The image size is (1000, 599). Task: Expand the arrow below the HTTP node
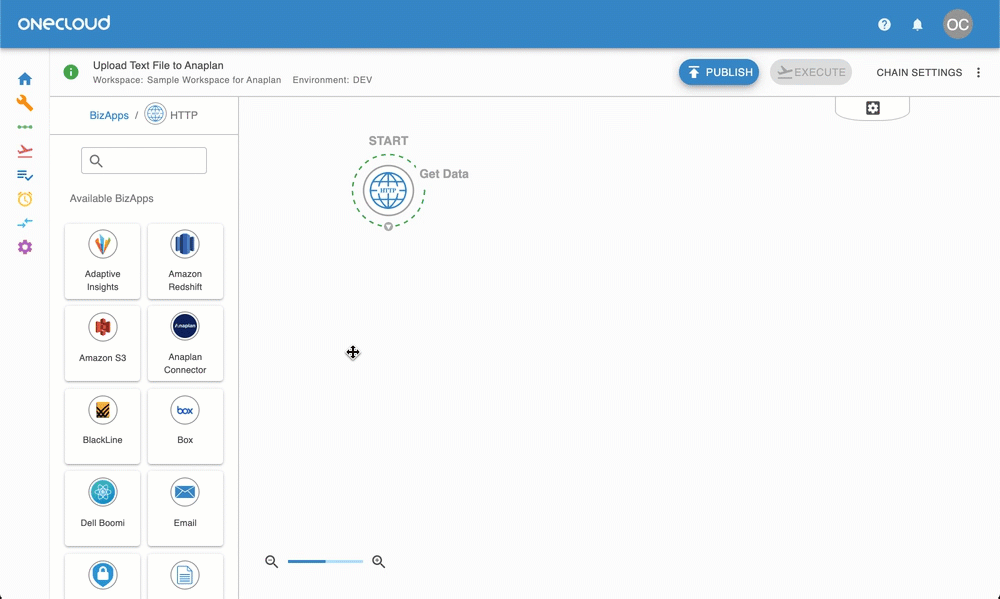[388, 226]
